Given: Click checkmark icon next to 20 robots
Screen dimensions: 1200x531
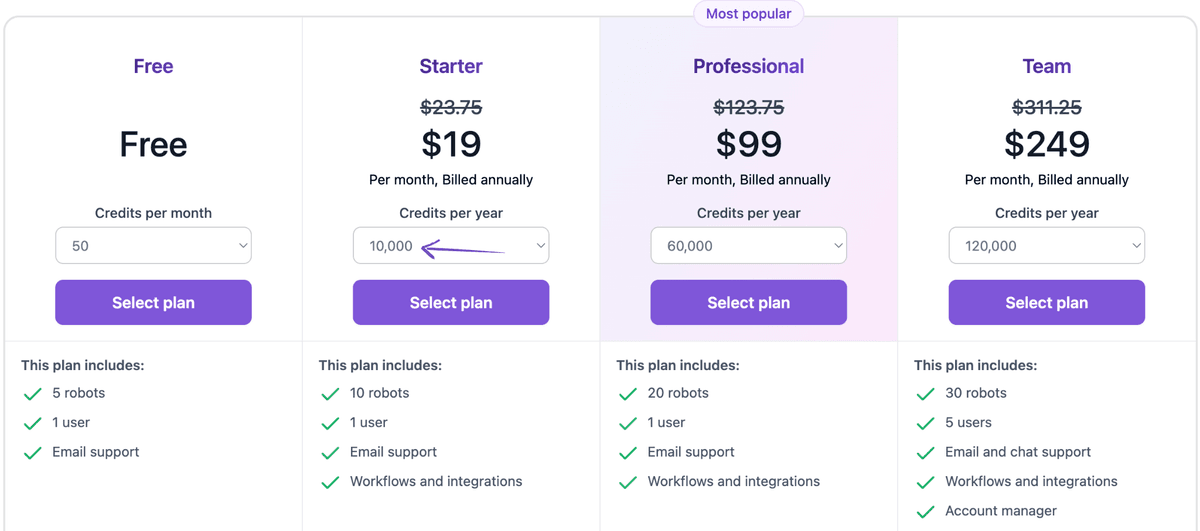Looking at the screenshot, I should [x=628, y=394].
